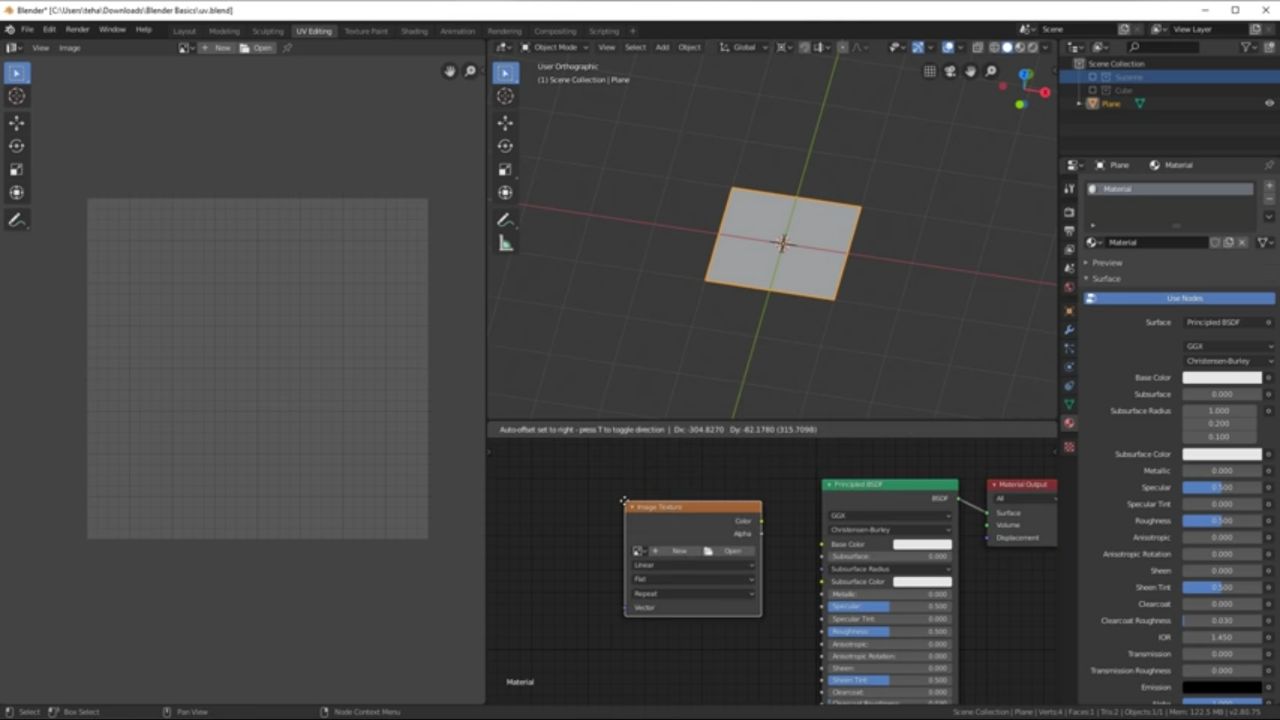Open the Add menu in 3D viewport
The height and width of the screenshot is (720, 1280).
[x=662, y=47]
